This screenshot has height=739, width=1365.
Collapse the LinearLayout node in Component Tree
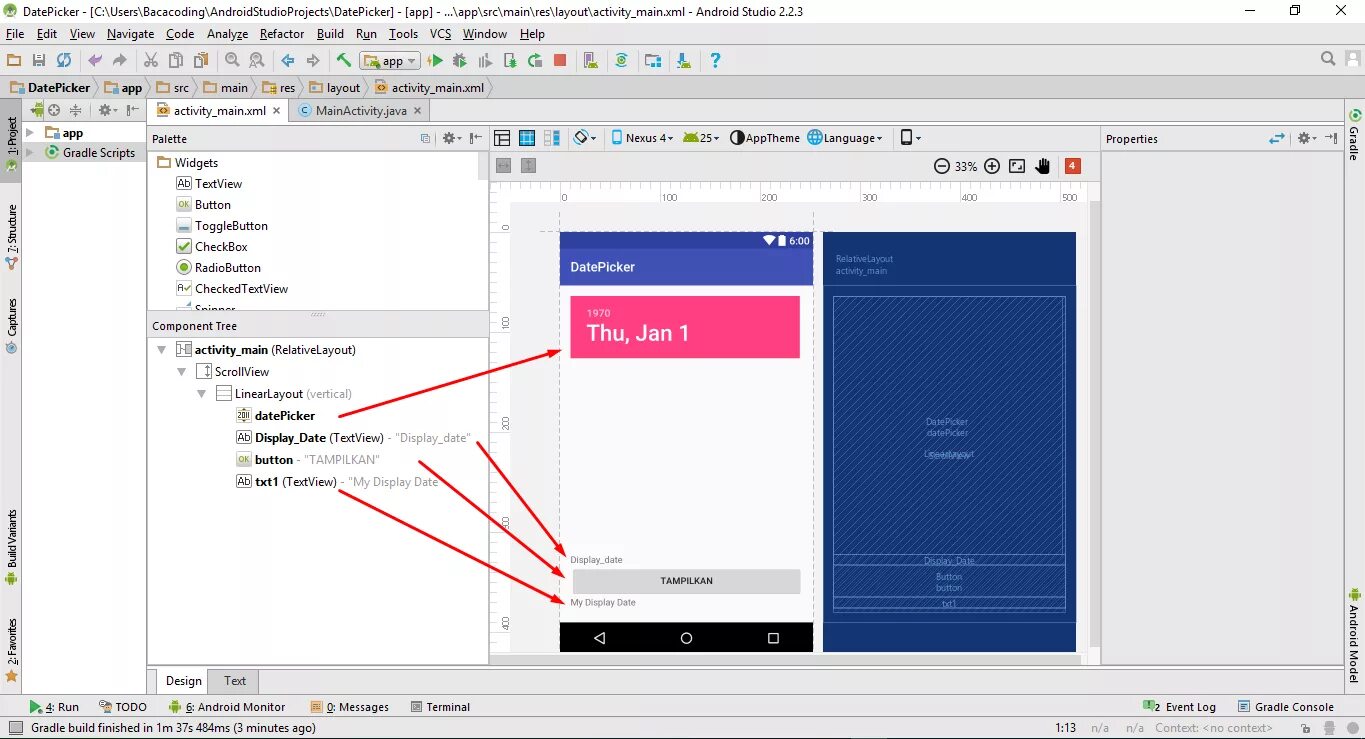201,394
